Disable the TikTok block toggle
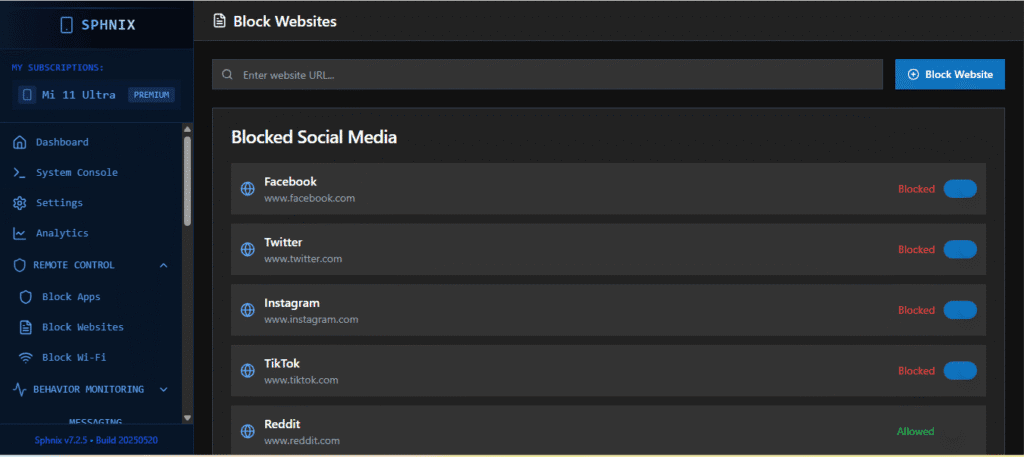The width and height of the screenshot is (1024, 457). pyautogui.click(x=960, y=371)
